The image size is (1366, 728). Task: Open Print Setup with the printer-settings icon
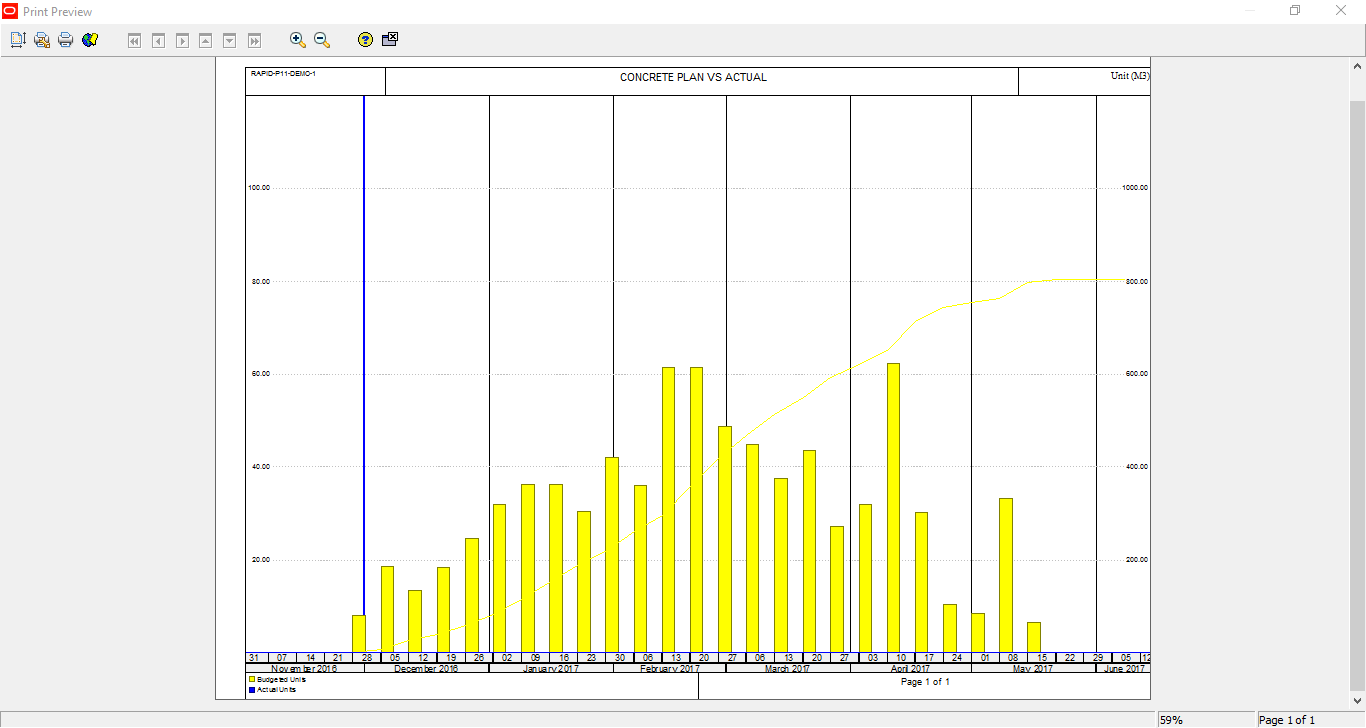42,40
